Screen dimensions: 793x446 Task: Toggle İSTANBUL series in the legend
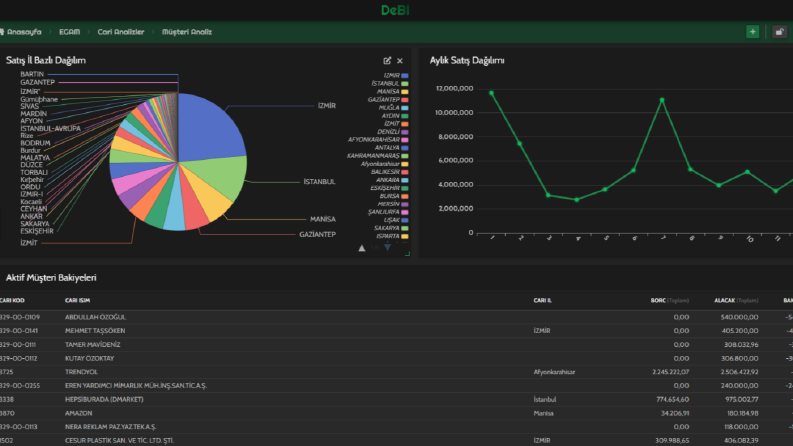(389, 83)
